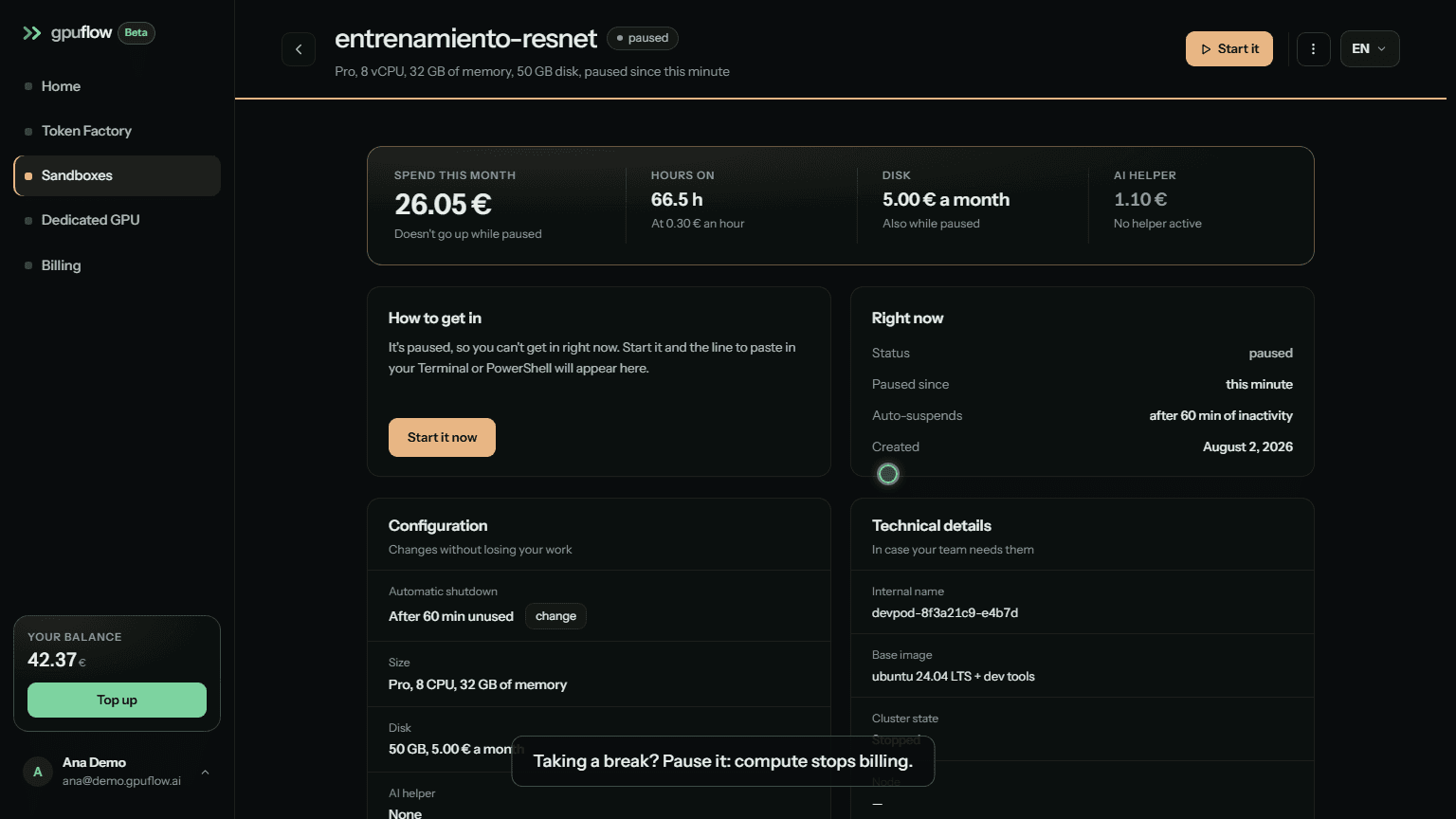Click the Start it now button
This screenshot has width=1456, height=819.
click(x=442, y=437)
